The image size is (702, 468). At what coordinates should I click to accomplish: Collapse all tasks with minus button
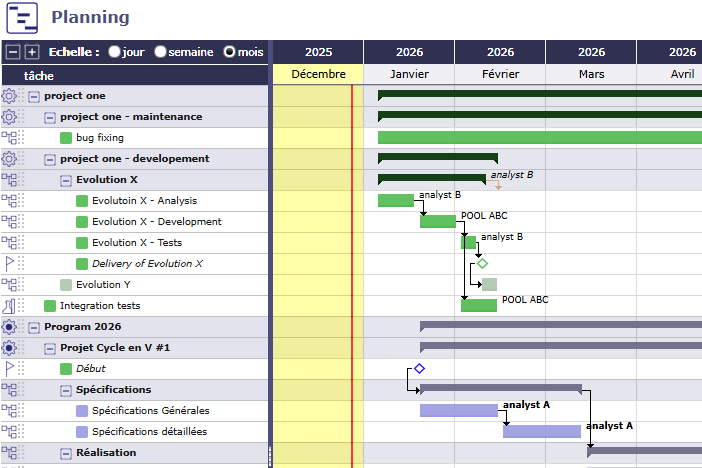[13, 52]
